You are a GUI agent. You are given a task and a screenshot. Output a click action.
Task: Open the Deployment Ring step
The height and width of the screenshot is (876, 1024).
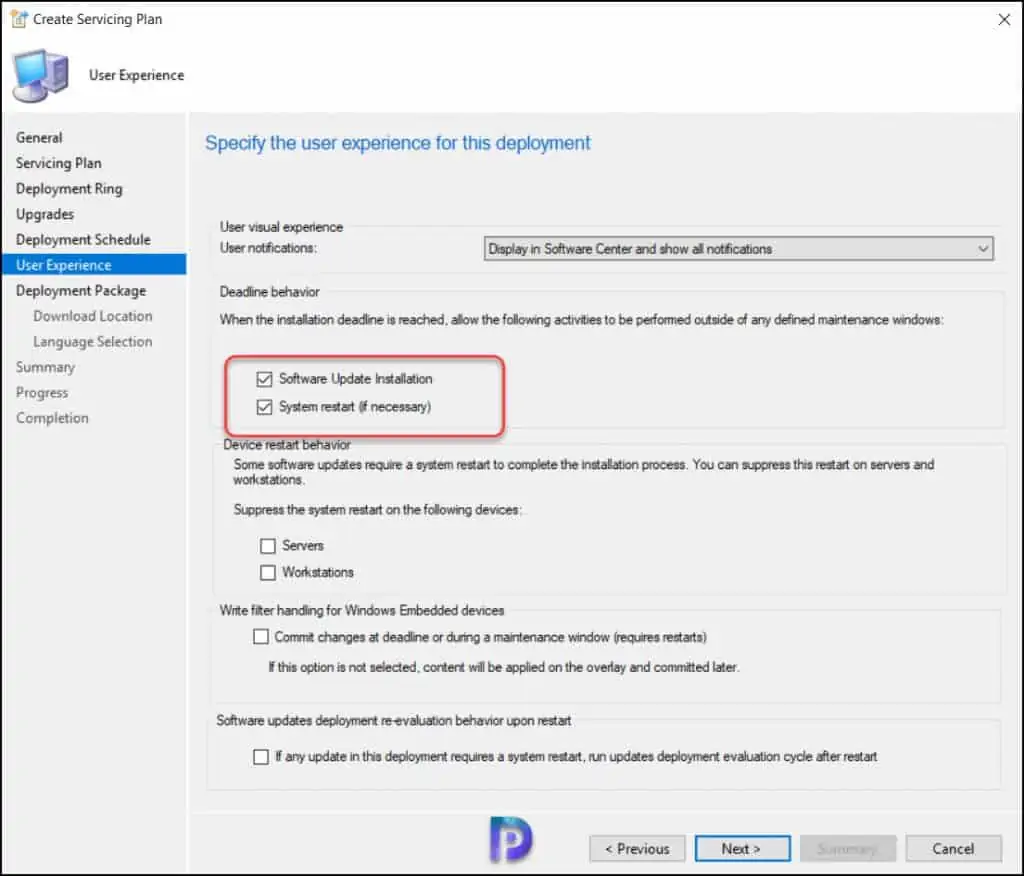pyautogui.click(x=69, y=189)
